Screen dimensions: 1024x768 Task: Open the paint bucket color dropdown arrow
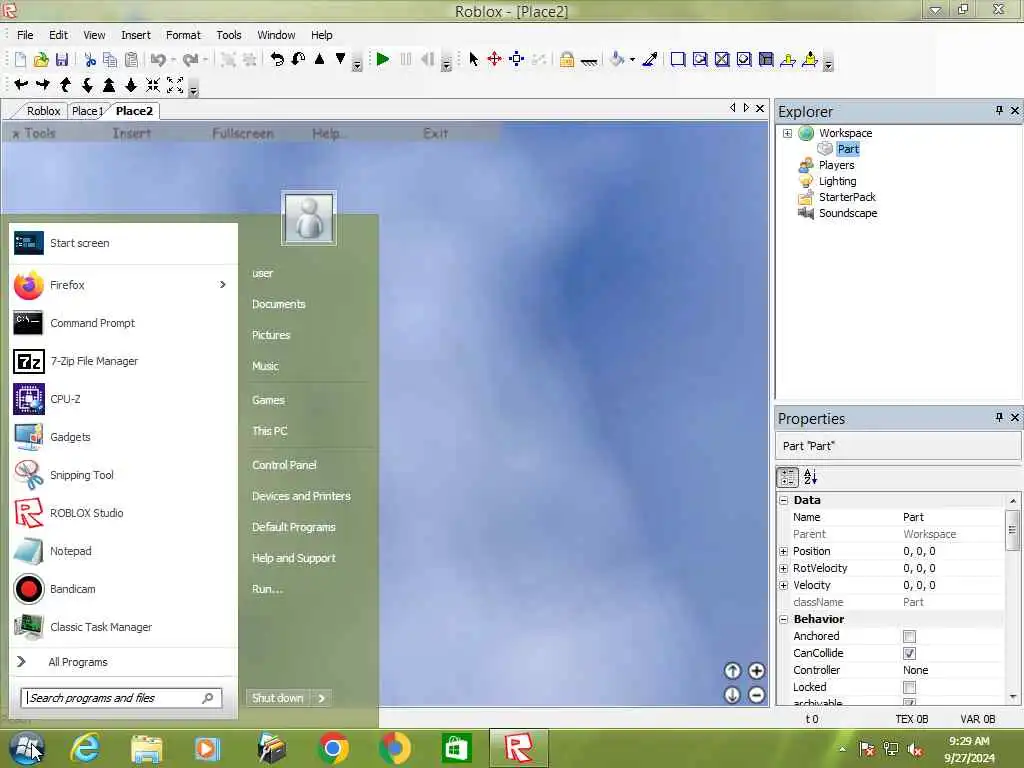(x=632, y=60)
